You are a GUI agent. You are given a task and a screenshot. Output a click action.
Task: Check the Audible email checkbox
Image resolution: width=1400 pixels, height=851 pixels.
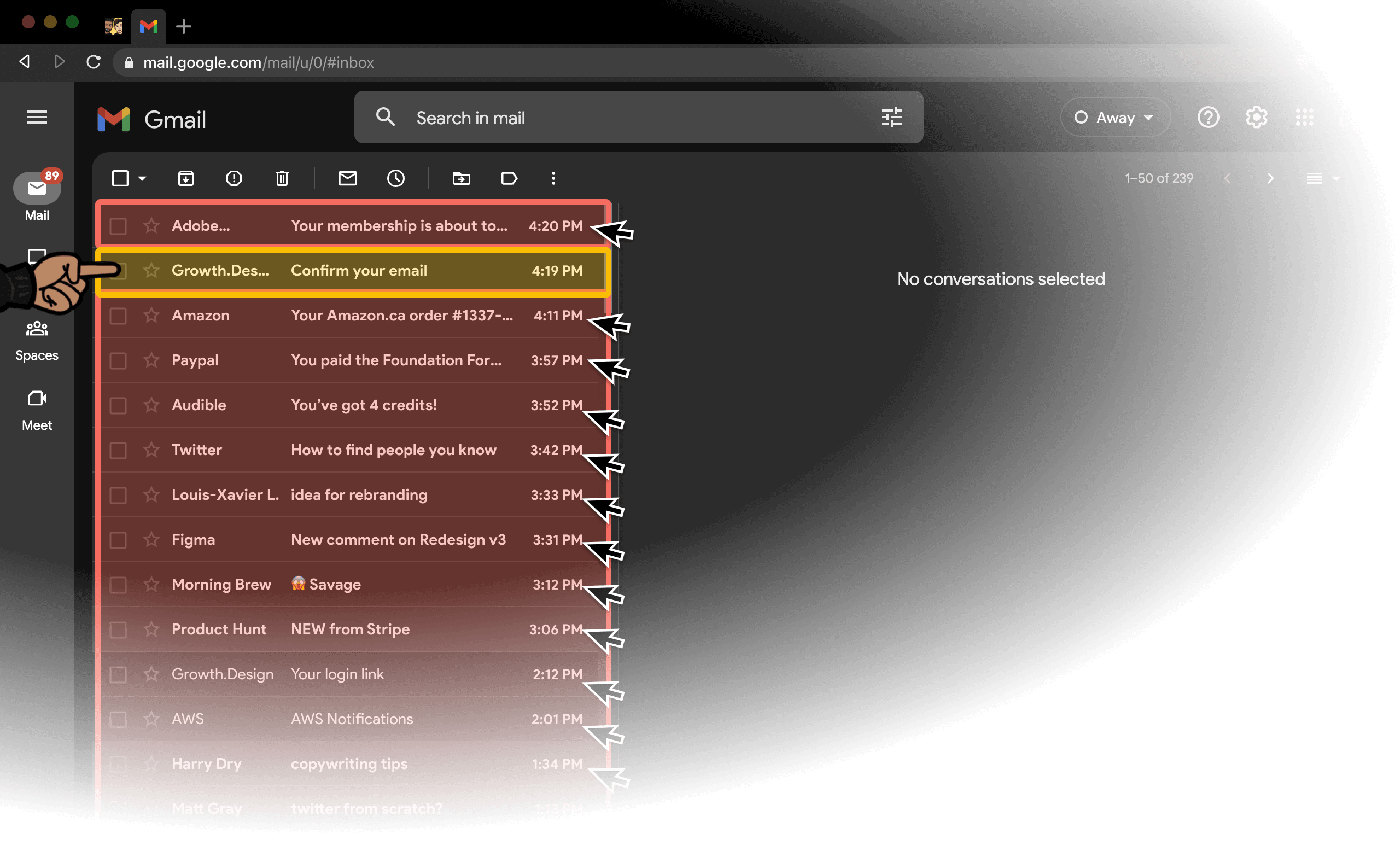pyautogui.click(x=118, y=405)
